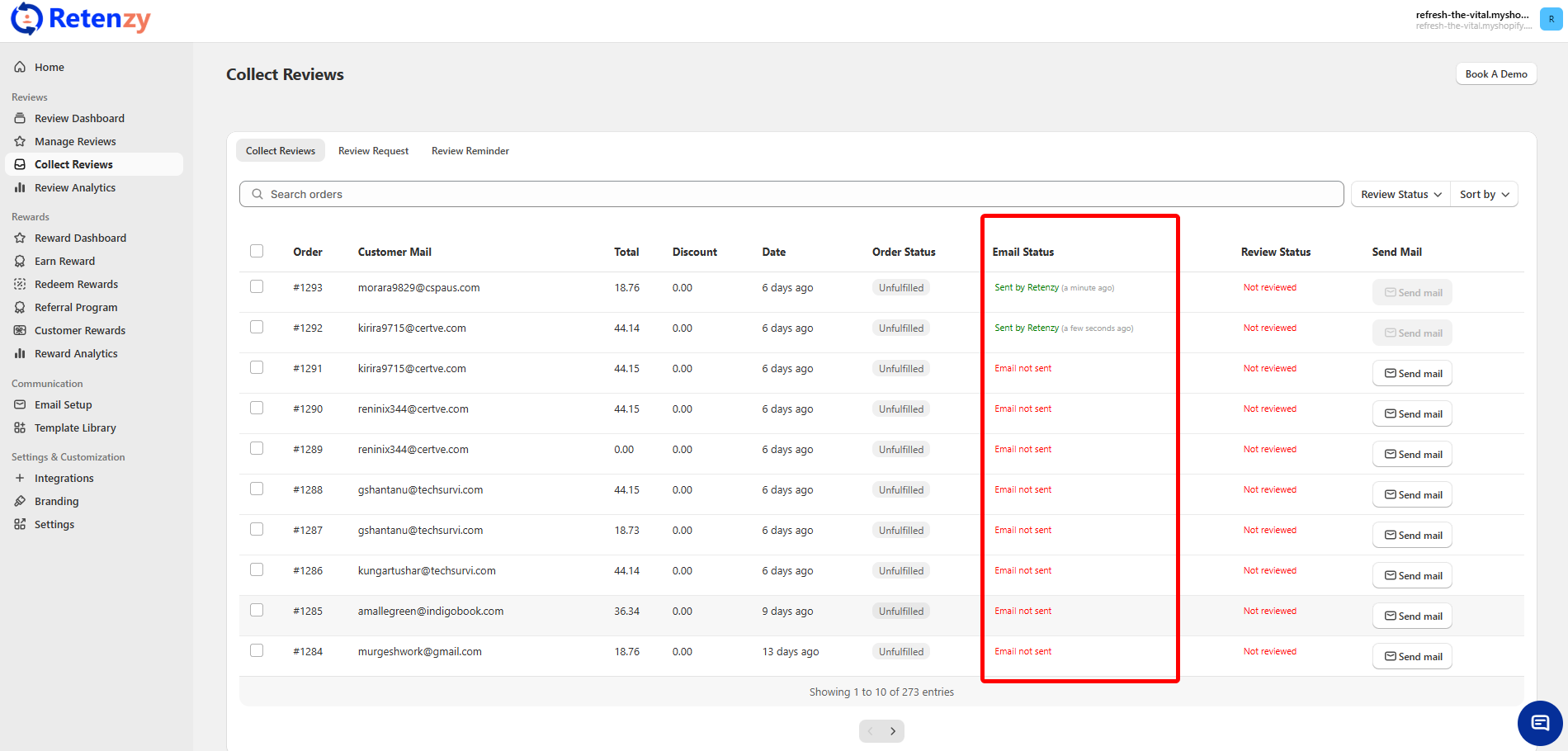The image size is (1568, 751).
Task: Open the chat support bubble icon
Action: tap(1539, 723)
